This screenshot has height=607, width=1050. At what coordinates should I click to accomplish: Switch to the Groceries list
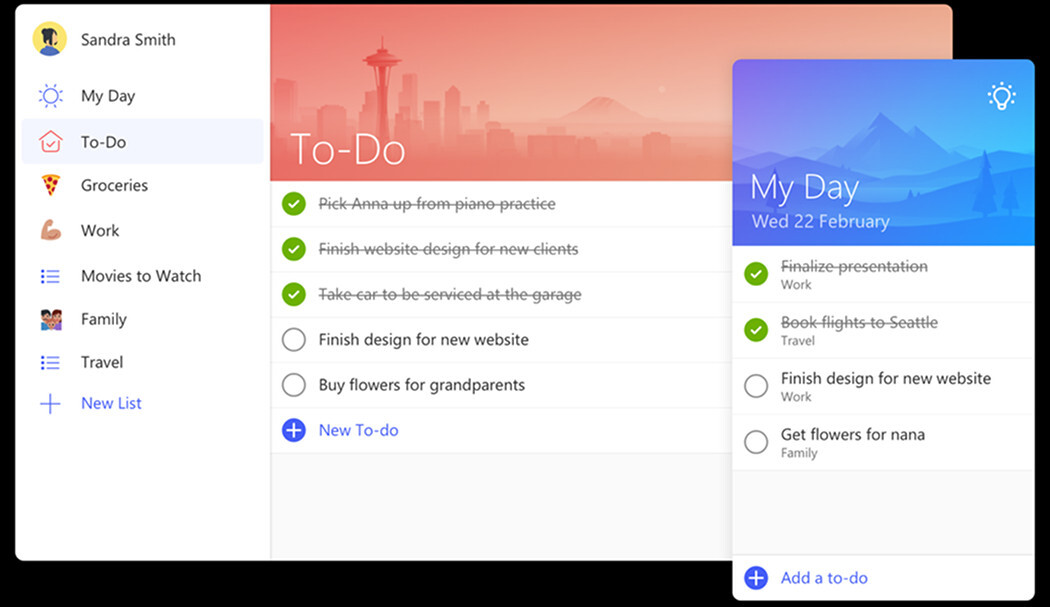click(x=112, y=185)
